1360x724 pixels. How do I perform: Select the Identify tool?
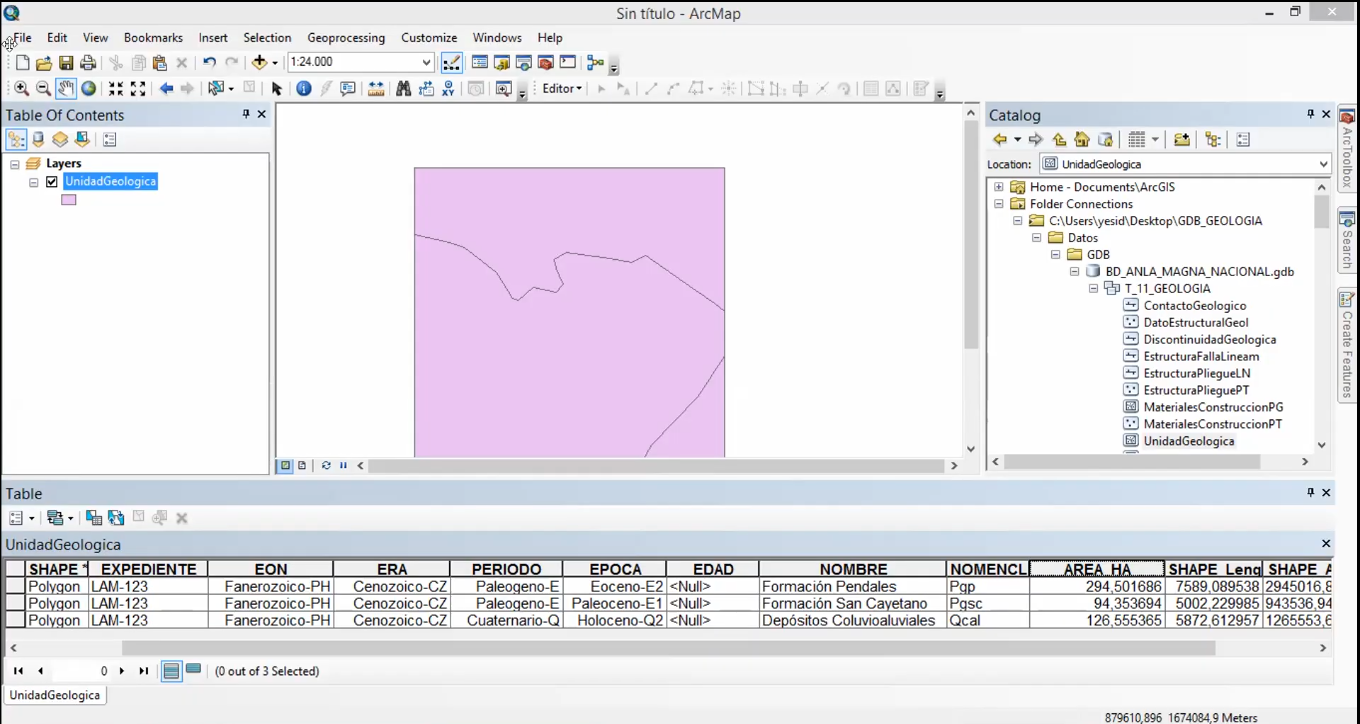click(x=304, y=89)
